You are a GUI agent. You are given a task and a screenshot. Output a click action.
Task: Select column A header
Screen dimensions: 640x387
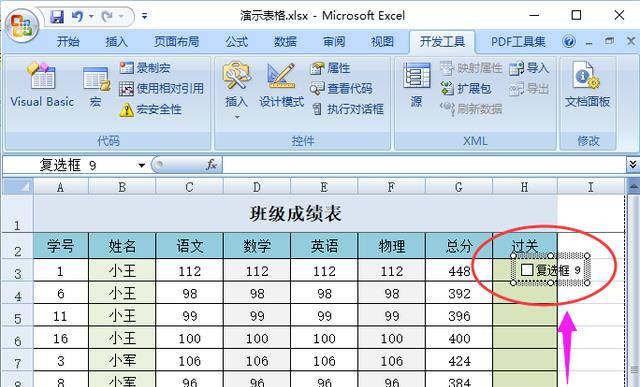(60, 187)
